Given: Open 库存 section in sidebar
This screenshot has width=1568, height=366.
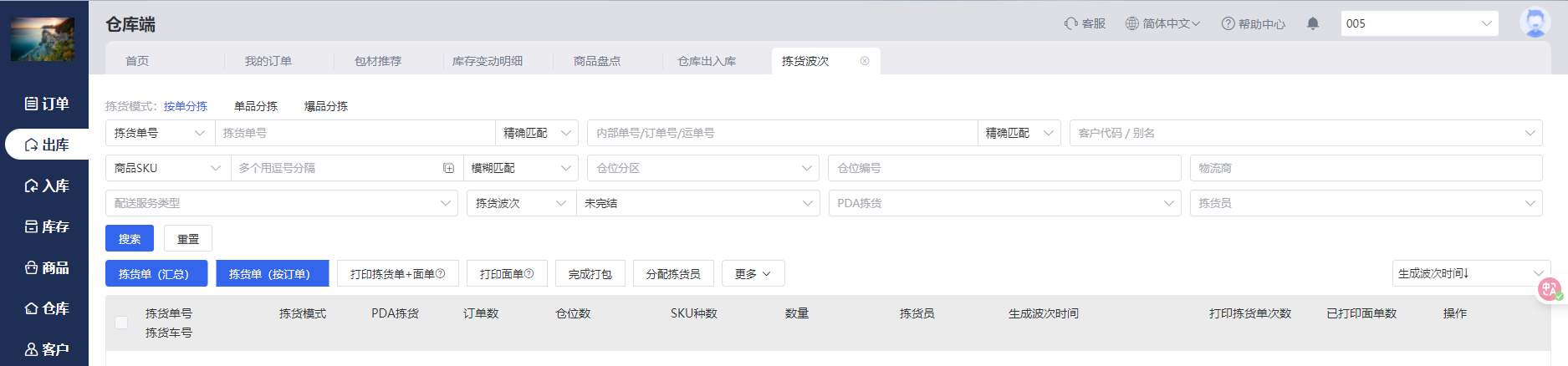Looking at the screenshot, I should [x=47, y=226].
